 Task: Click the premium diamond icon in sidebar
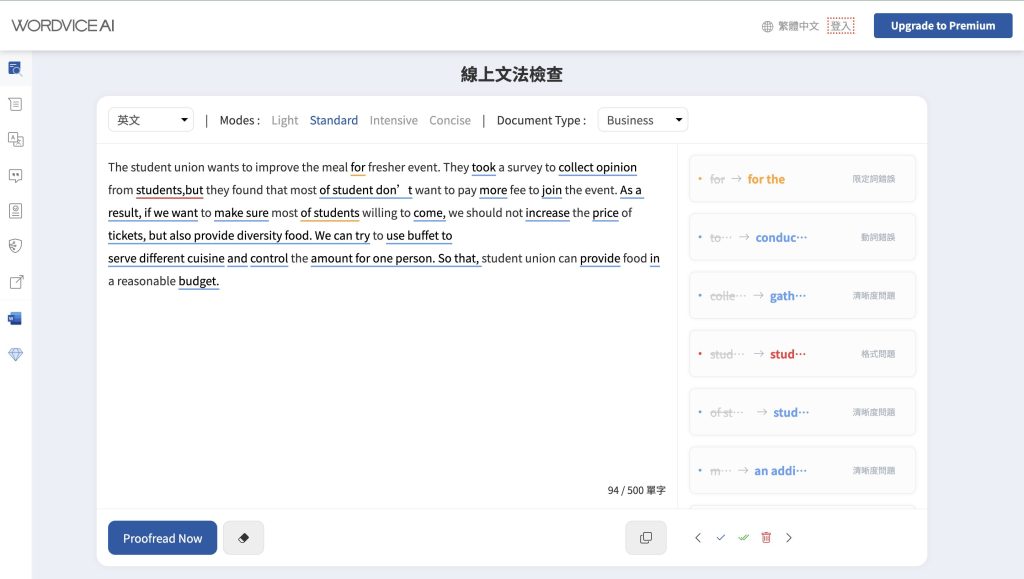click(15, 355)
